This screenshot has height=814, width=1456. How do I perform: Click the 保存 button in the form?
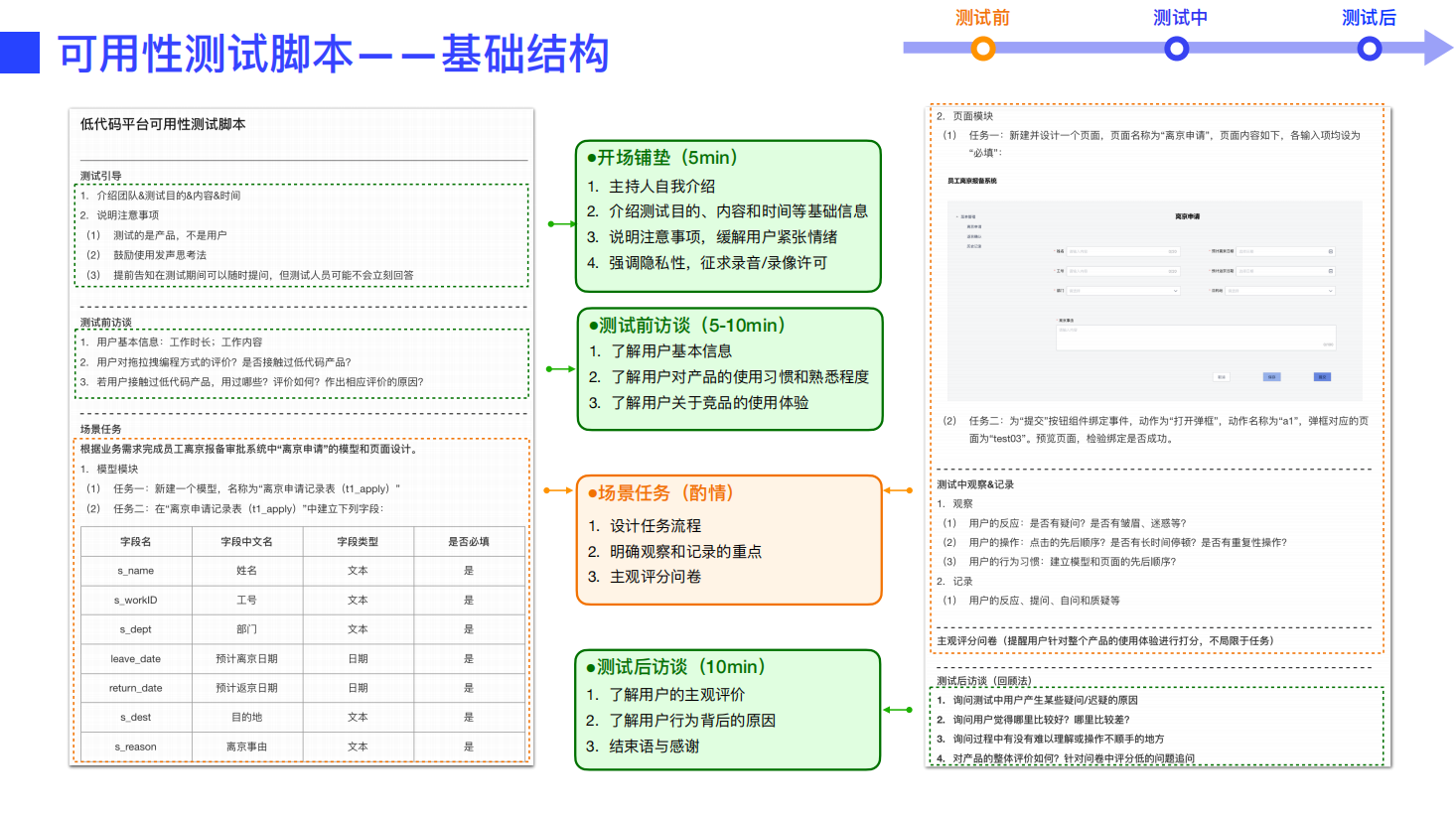click(1271, 376)
